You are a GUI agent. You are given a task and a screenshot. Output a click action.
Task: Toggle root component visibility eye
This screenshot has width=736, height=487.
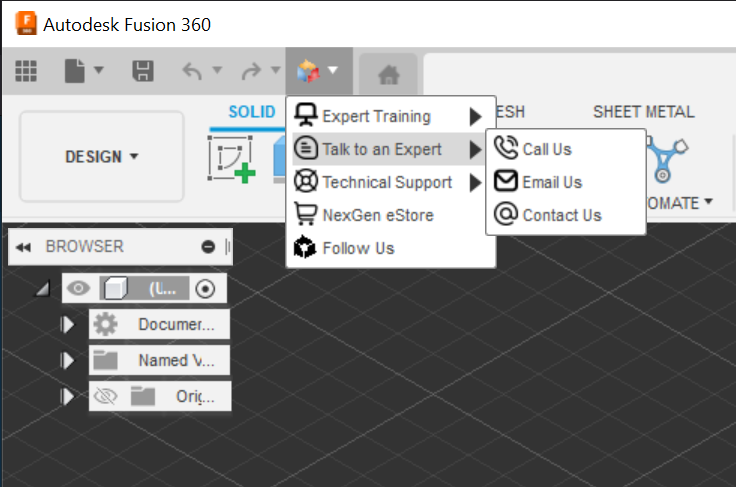point(78,288)
